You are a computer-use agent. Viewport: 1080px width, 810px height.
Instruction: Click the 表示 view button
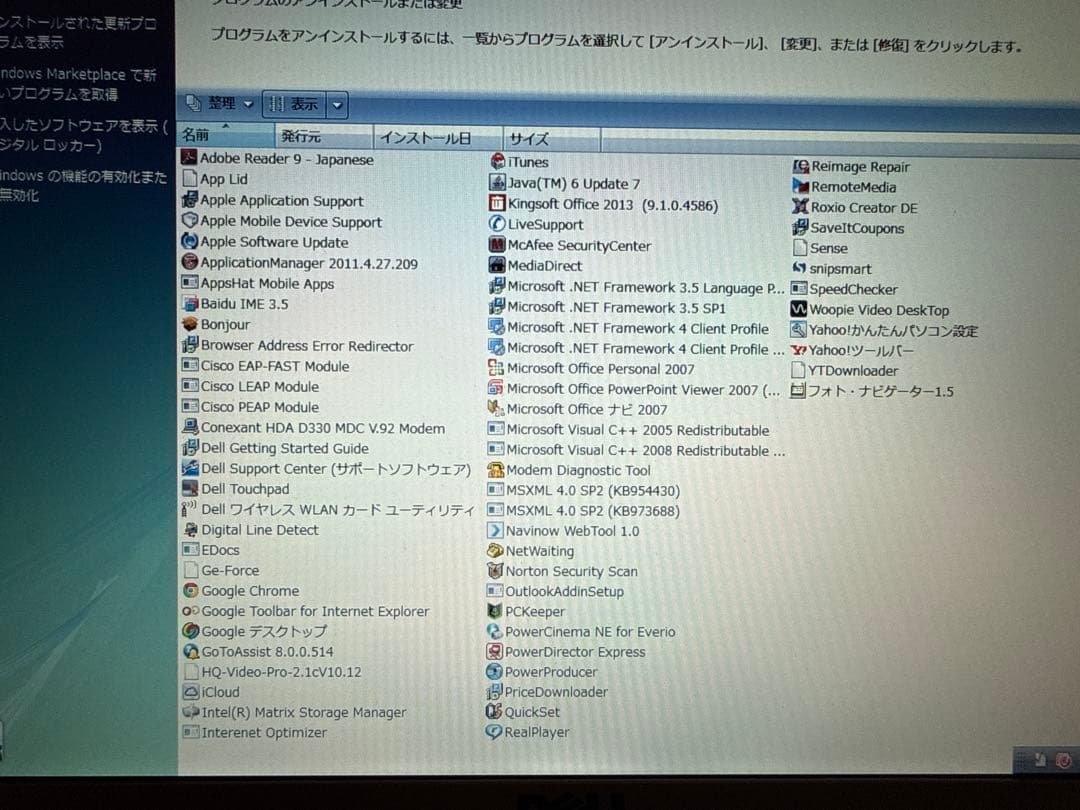tap(295, 105)
